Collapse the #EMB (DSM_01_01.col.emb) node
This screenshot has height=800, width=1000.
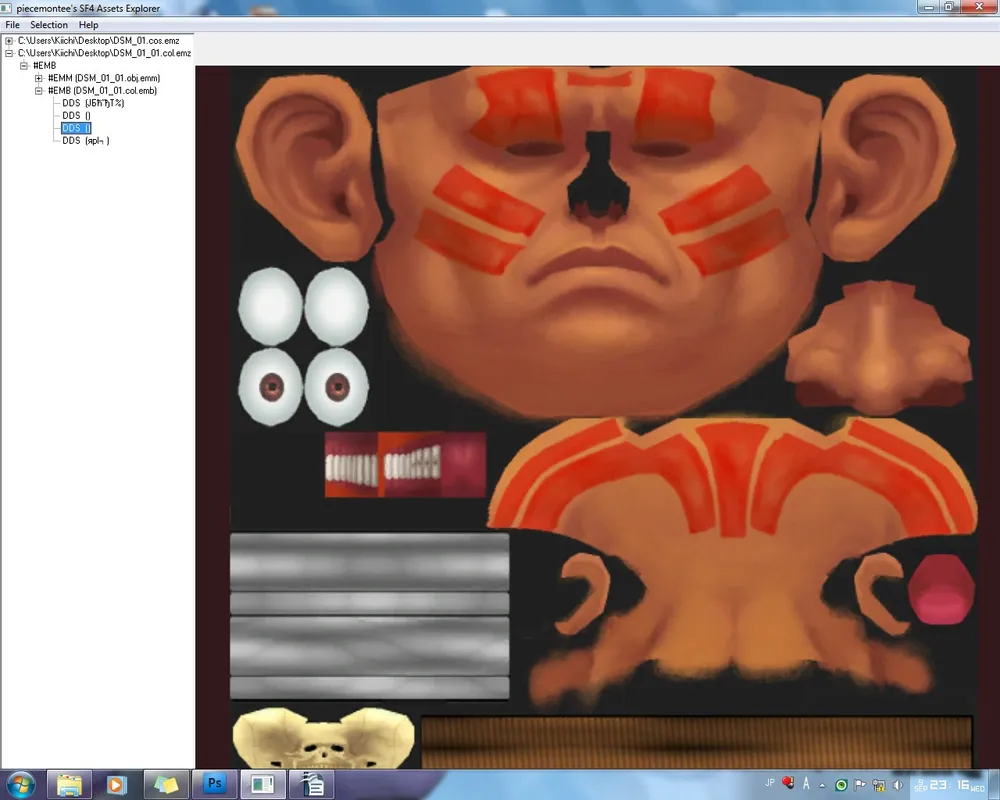(39, 90)
